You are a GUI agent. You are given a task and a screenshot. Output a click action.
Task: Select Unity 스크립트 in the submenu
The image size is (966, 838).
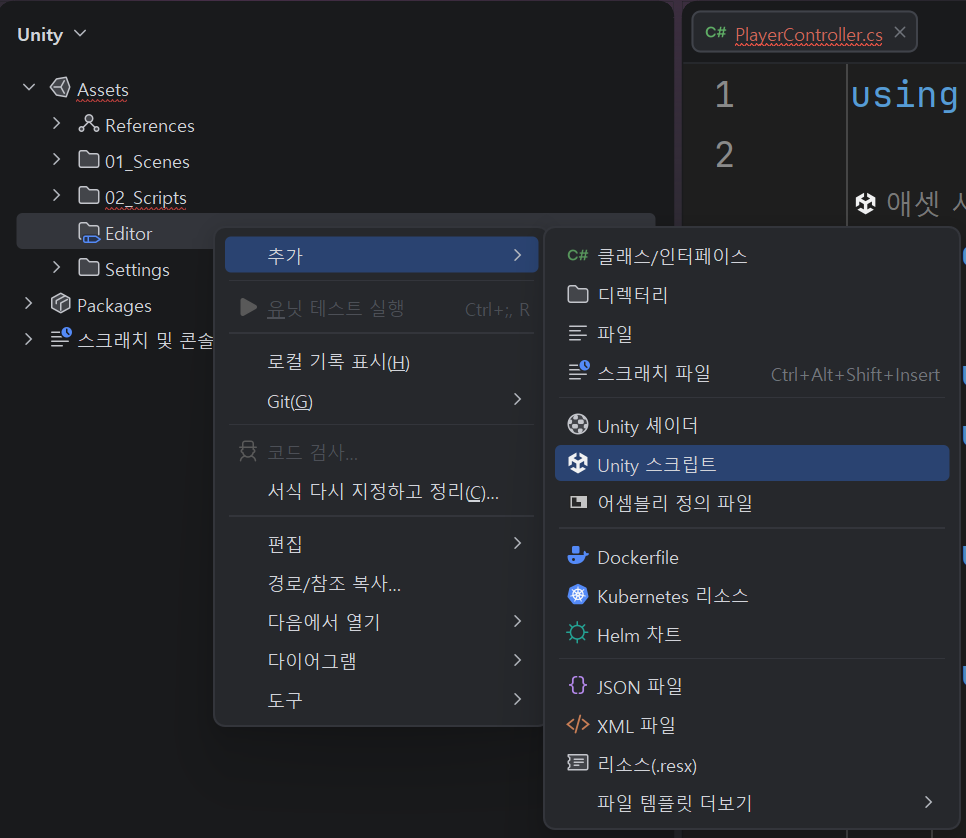[x=752, y=463]
